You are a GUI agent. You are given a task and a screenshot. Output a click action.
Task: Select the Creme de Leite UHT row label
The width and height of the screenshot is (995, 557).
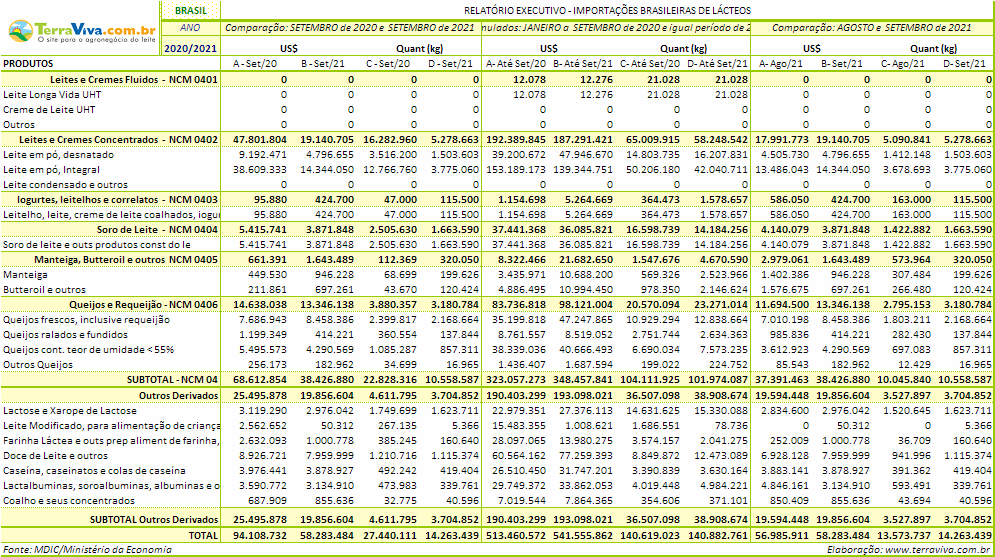click(x=49, y=109)
